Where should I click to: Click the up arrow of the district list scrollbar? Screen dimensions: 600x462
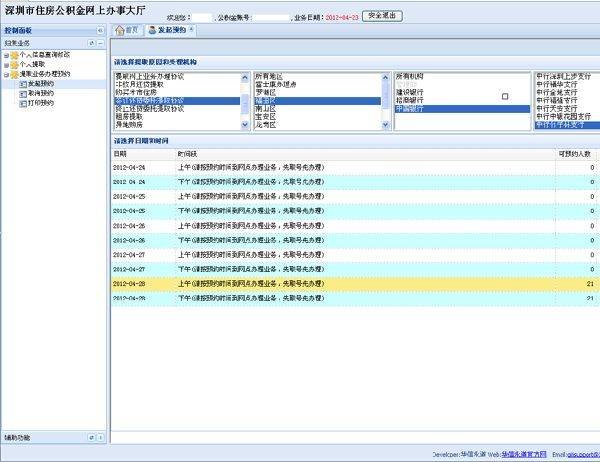[x=385, y=78]
